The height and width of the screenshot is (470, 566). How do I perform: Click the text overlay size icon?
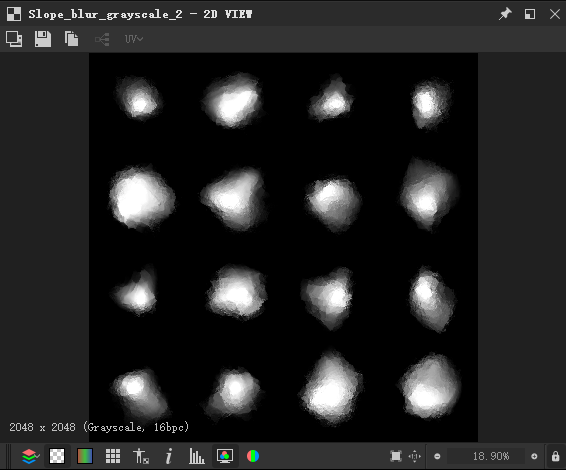pos(141,456)
